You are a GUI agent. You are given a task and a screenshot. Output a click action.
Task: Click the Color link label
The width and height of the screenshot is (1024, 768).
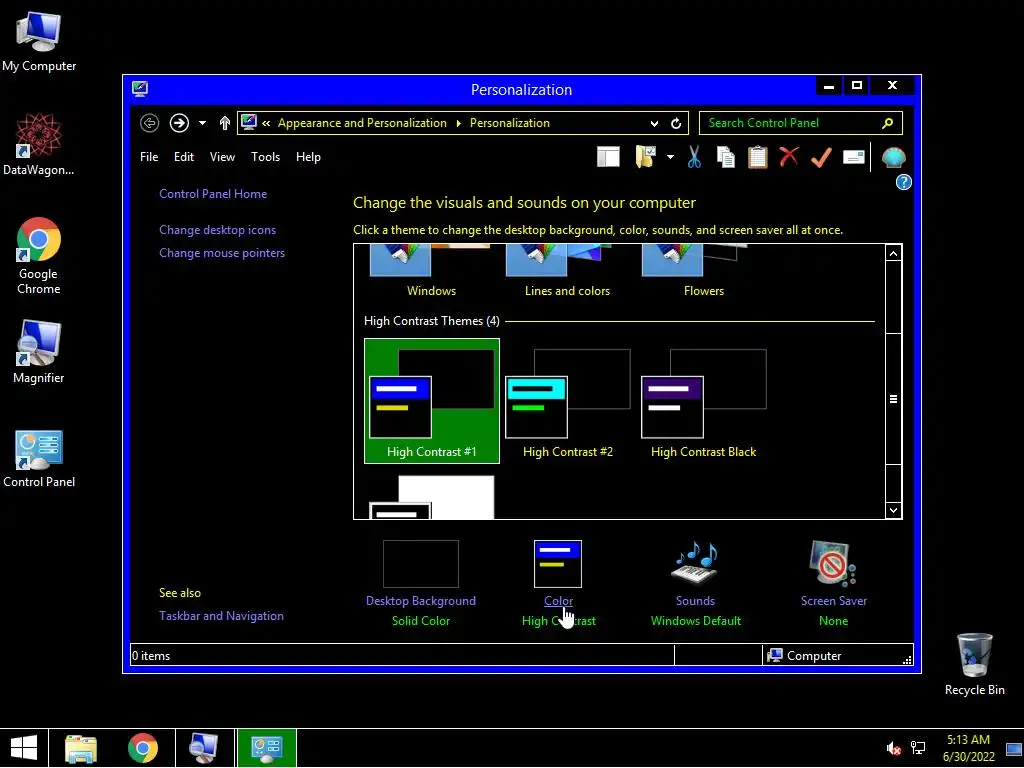[x=558, y=601]
